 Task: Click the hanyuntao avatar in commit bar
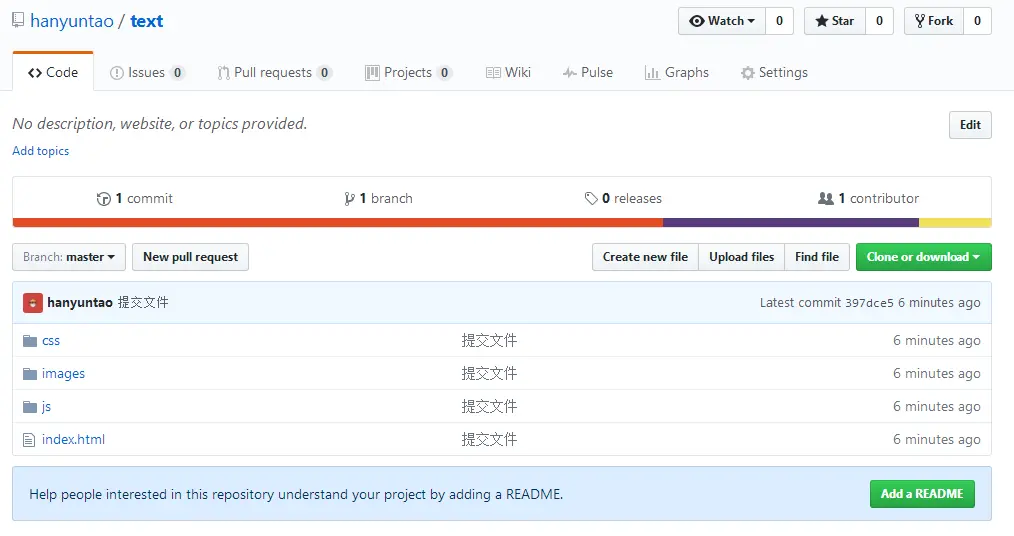(x=33, y=303)
